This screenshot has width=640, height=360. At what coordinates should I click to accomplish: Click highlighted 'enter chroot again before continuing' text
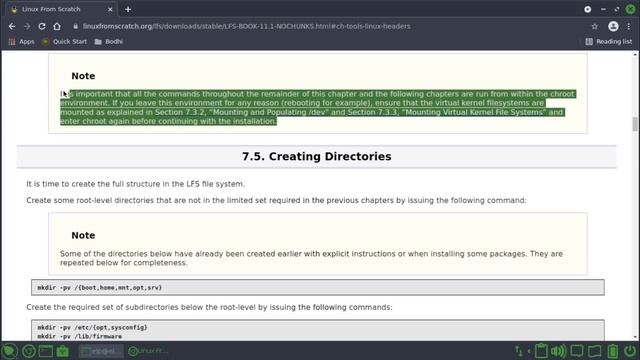[168, 121]
